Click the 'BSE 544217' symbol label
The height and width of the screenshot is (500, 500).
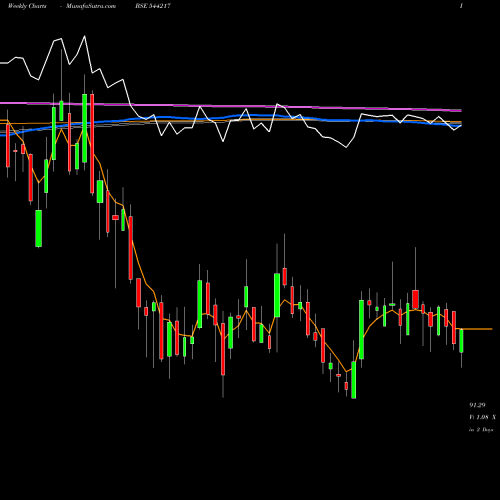pyautogui.click(x=153, y=6)
